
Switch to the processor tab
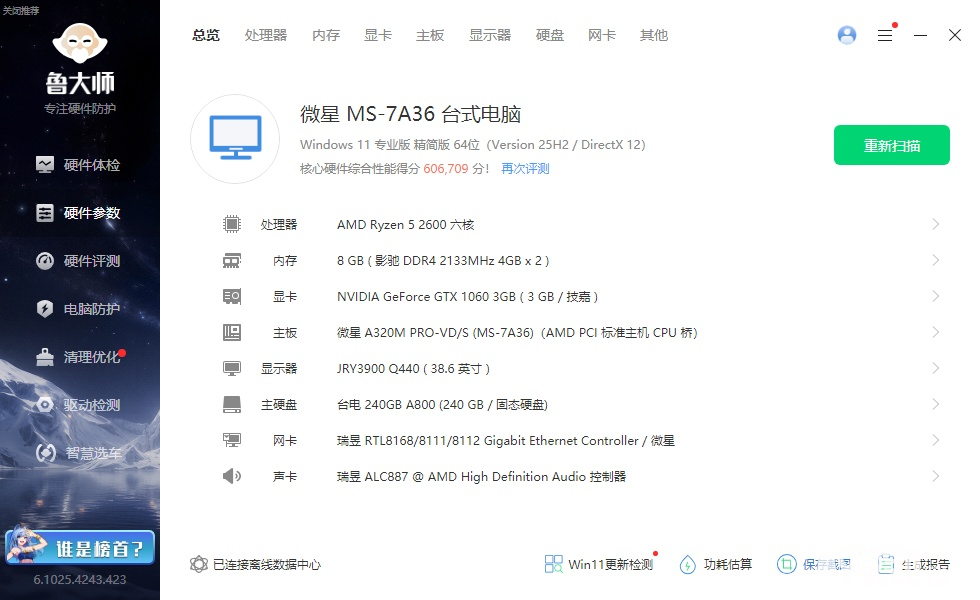coord(266,35)
